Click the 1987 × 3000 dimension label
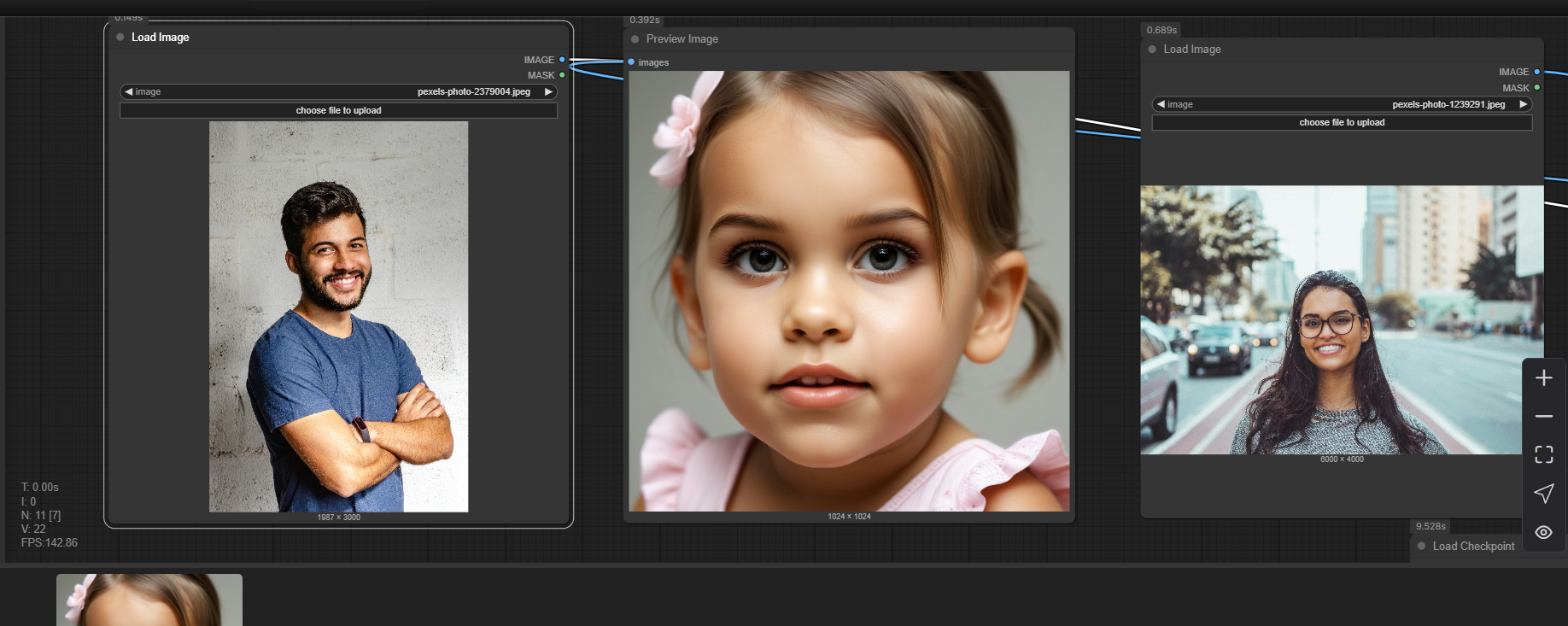Screen dimensions: 1568x626 [x=338, y=518]
